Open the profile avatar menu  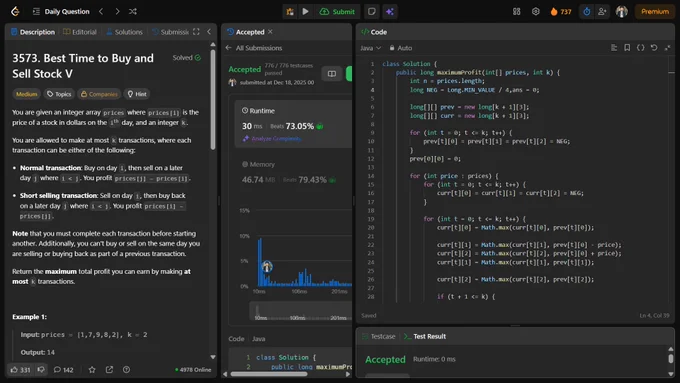tap(621, 12)
